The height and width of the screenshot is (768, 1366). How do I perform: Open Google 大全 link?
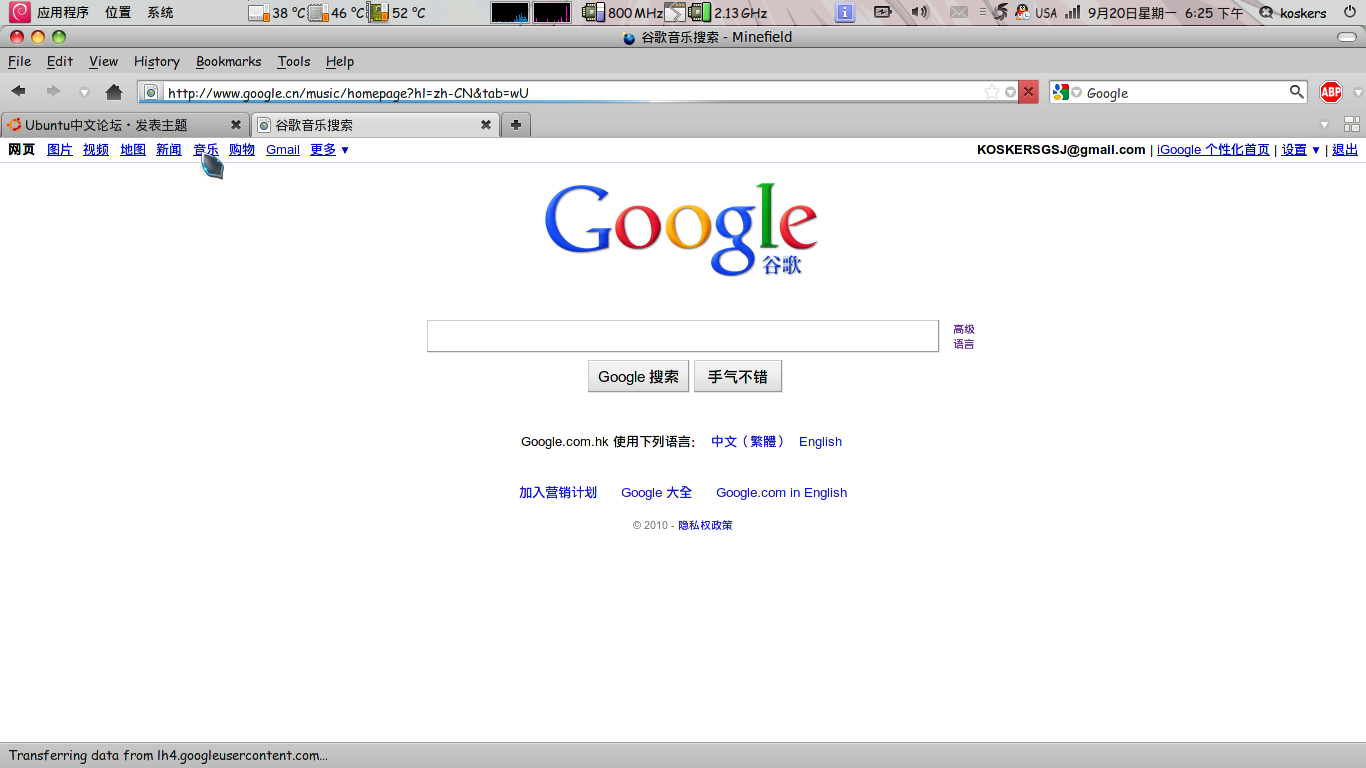pos(656,492)
